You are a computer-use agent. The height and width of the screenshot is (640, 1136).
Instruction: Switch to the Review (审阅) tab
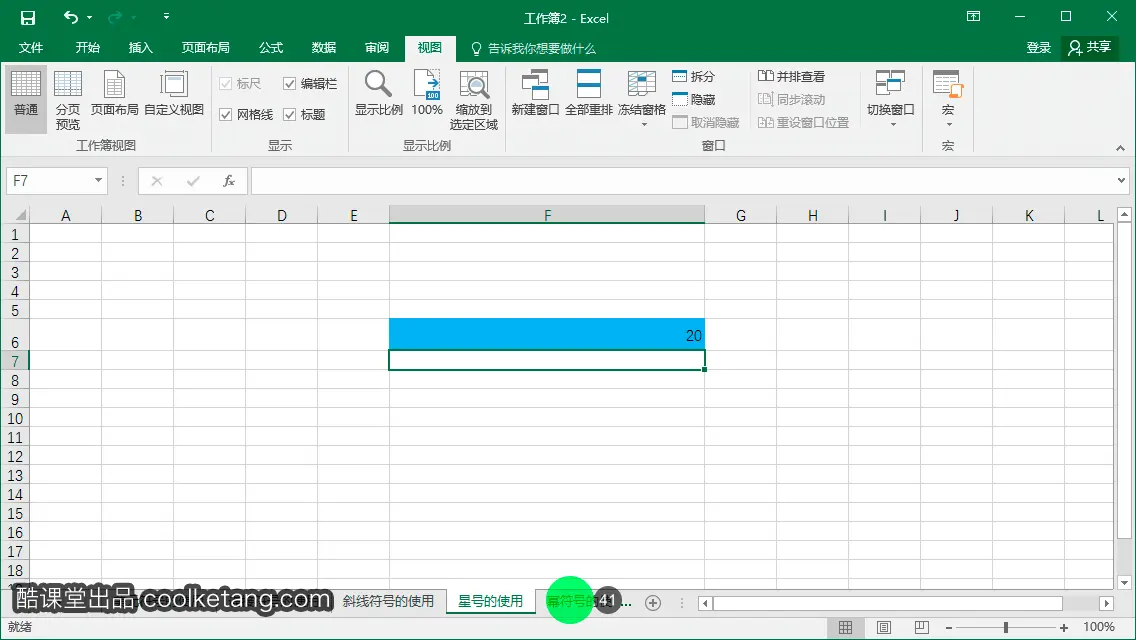[x=377, y=48]
